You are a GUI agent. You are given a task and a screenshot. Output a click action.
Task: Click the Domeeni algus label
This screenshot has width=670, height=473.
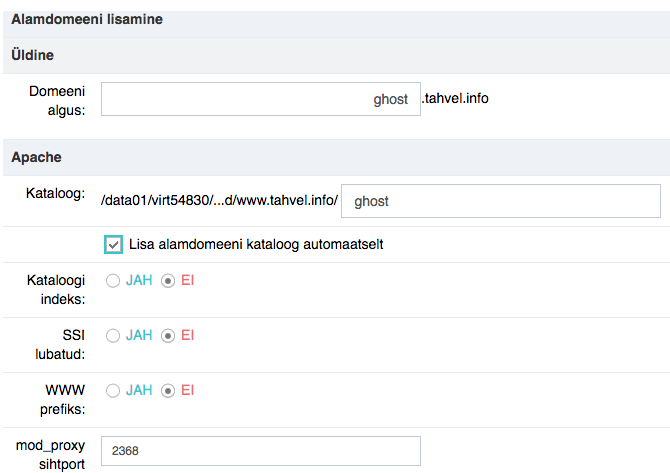click(57, 100)
